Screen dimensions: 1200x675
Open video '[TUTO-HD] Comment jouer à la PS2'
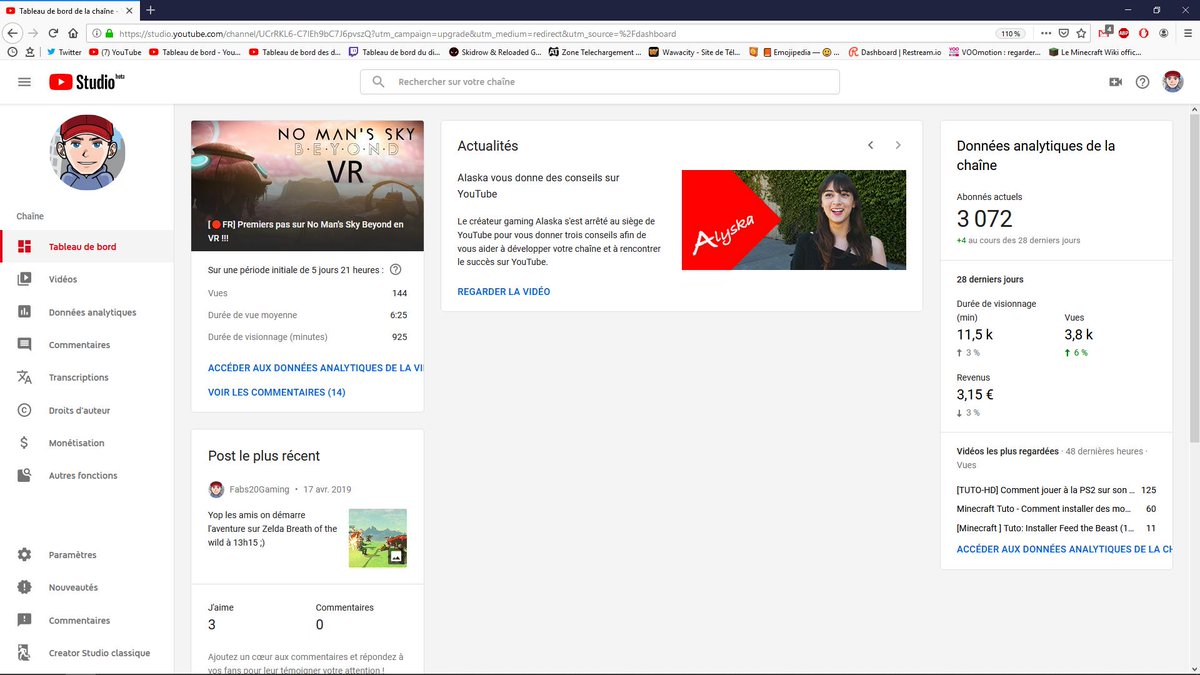(1043, 490)
